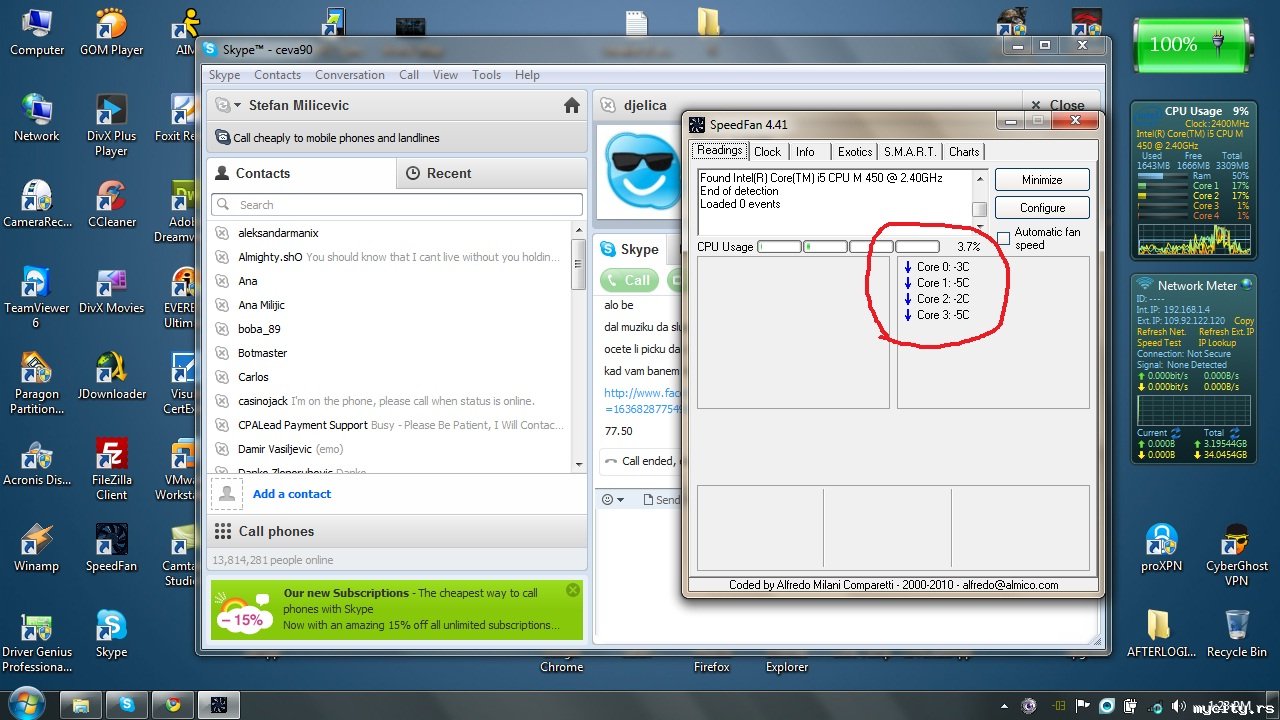1280x720 pixels.
Task: Switch to Skype via taskbar button
Action: tap(127, 704)
